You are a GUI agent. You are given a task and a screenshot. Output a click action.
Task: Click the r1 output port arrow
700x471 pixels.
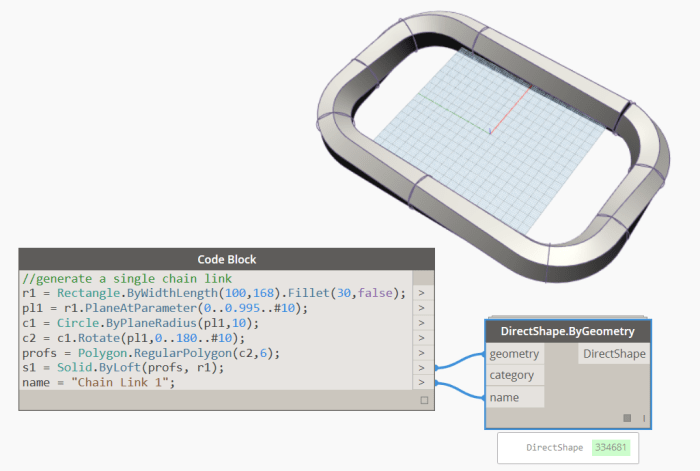point(422,293)
